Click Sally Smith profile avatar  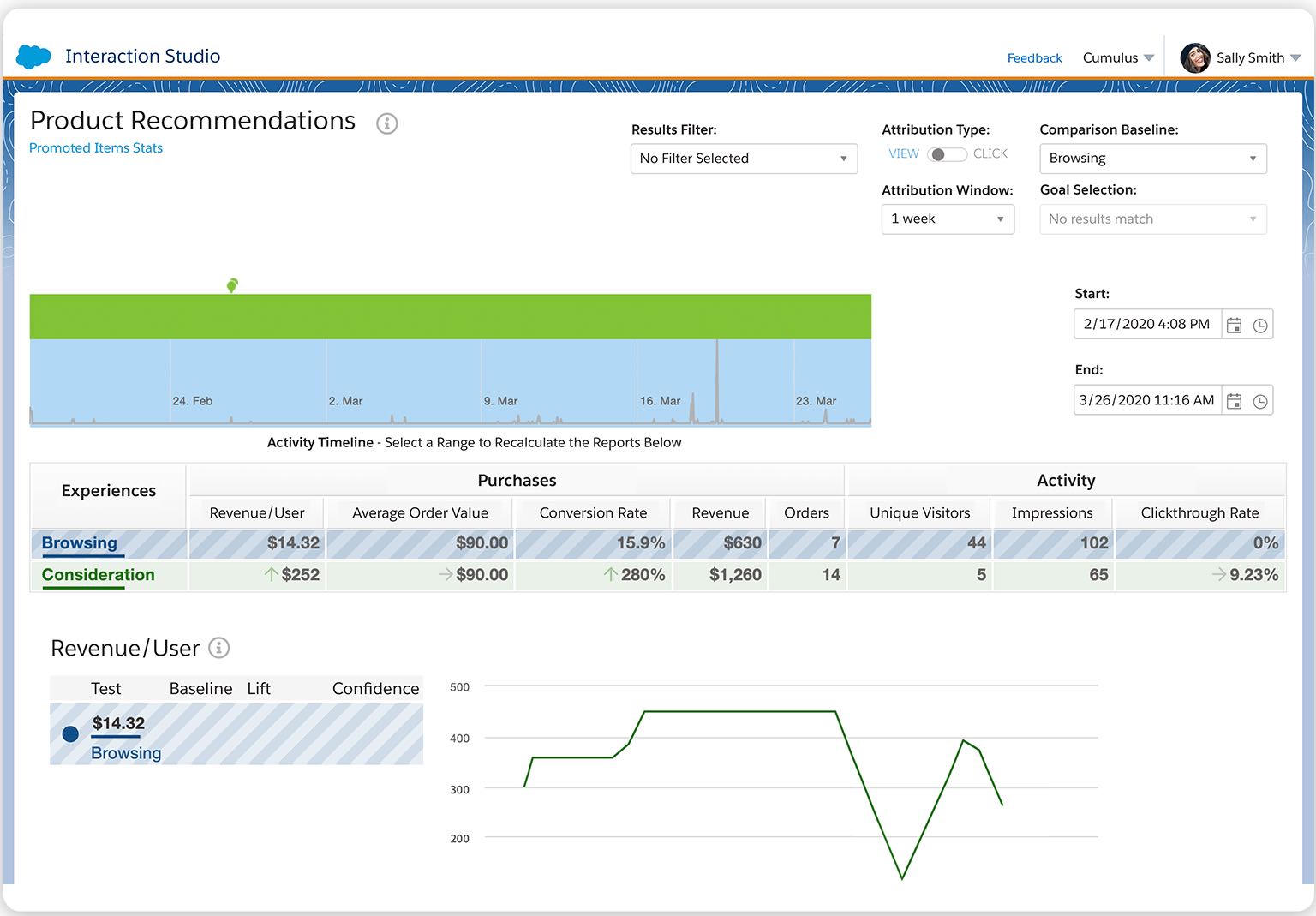click(x=1195, y=57)
